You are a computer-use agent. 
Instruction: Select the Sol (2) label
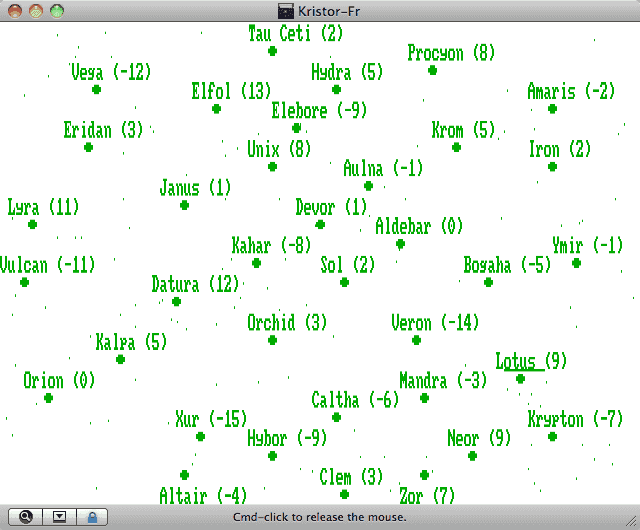coord(347,265)
